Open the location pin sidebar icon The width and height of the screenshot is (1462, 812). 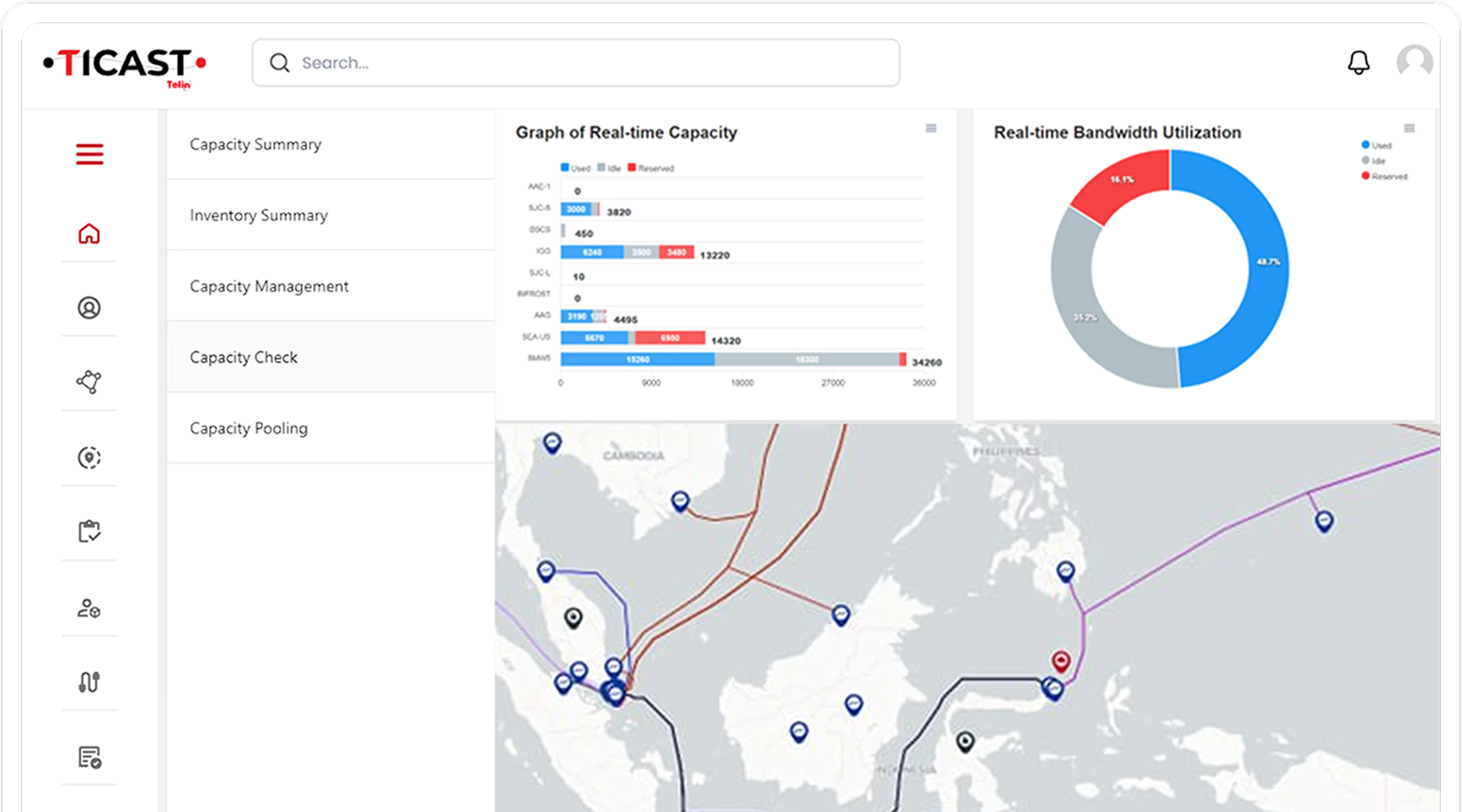point(89,457)
